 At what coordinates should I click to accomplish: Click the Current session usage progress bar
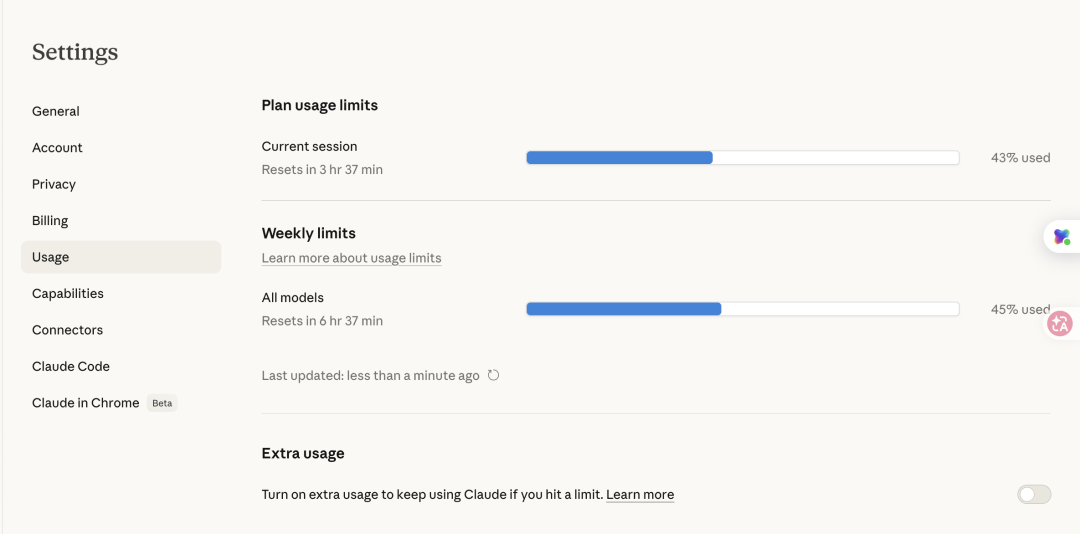(x=742, y=158)
